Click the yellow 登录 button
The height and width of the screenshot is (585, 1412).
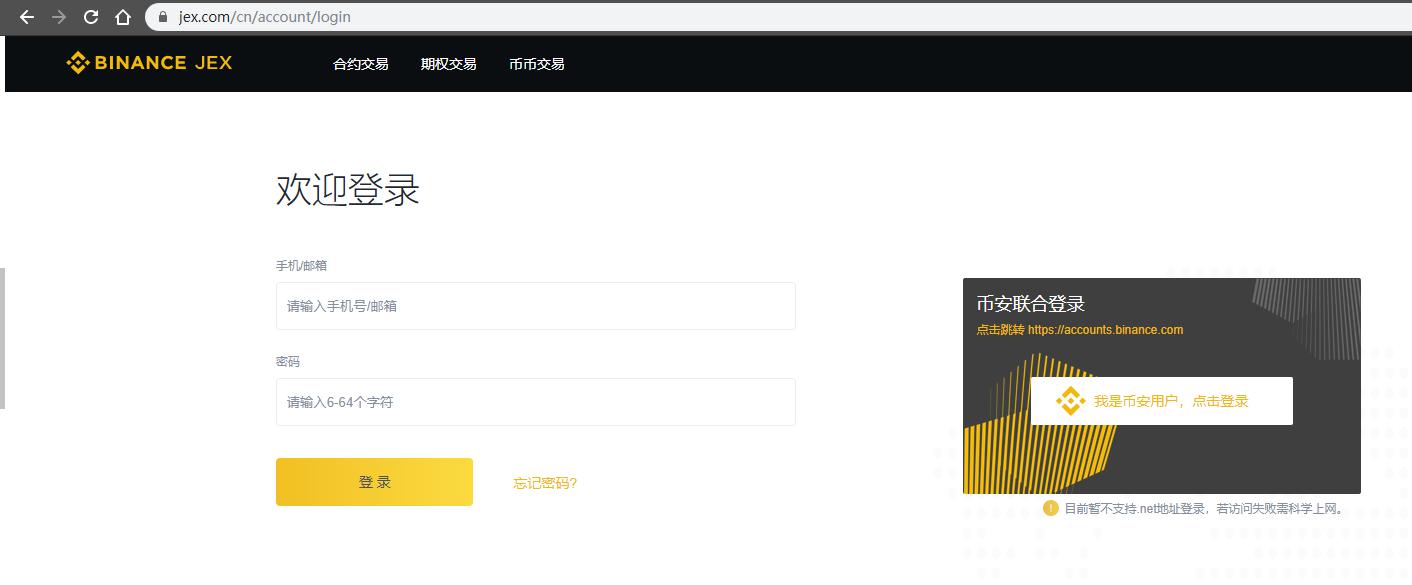tap(374, 482)
